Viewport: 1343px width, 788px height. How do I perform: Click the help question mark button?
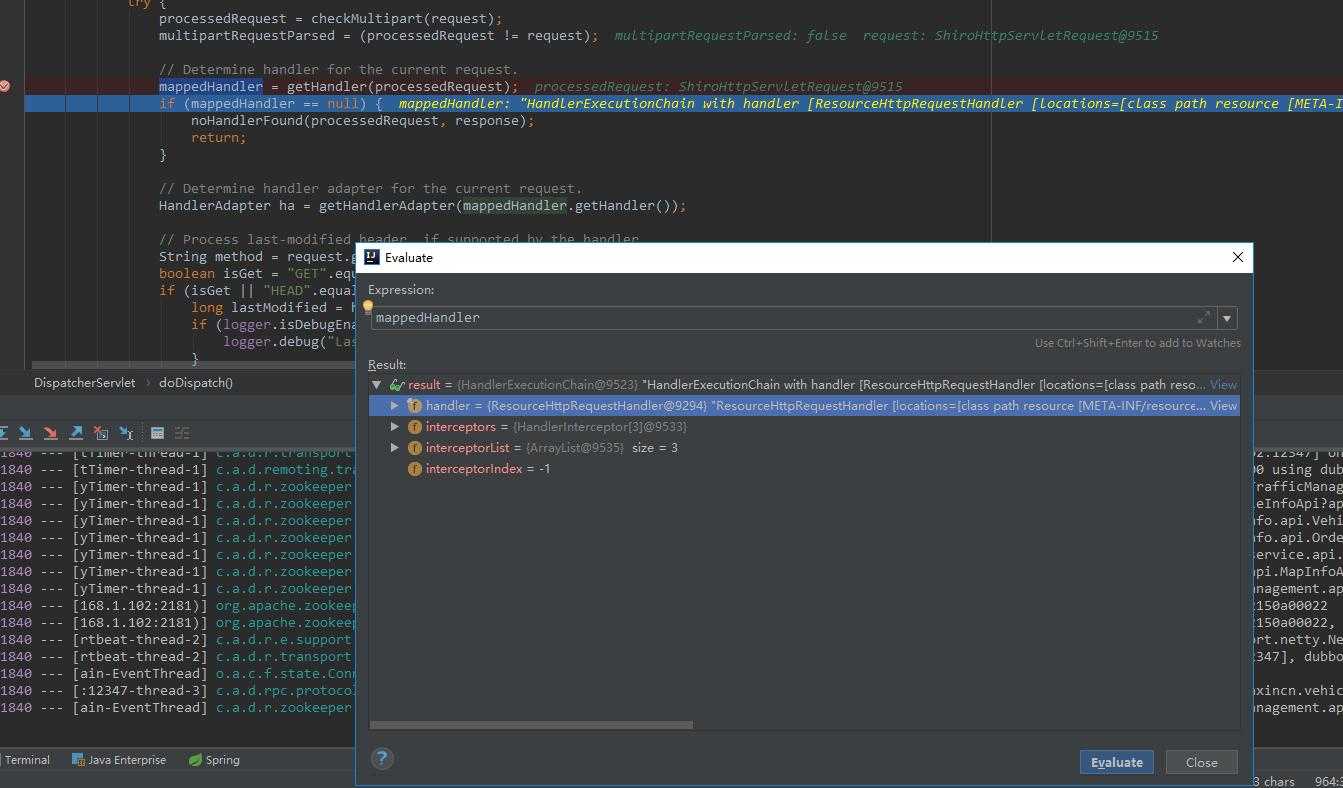click(382, 758)
